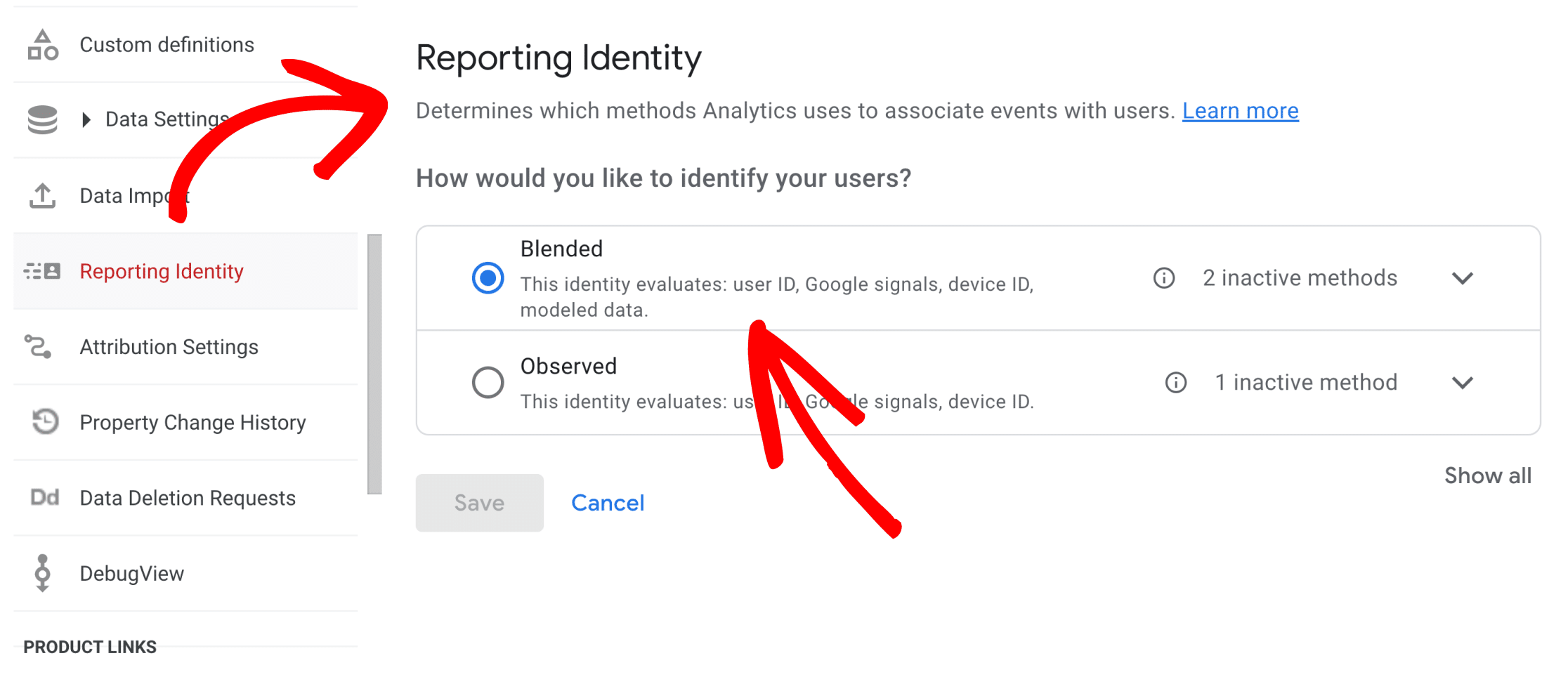The width and height of the screenshot is (1568, 677).
Task: Click the Attribution Settings path icon
Action: click(38, 347)
